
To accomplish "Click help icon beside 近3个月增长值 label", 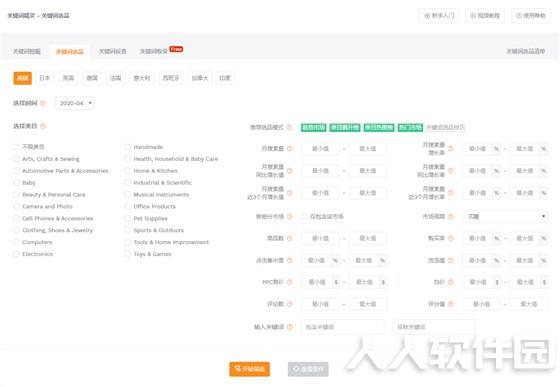I will click(x=290, y=193).
